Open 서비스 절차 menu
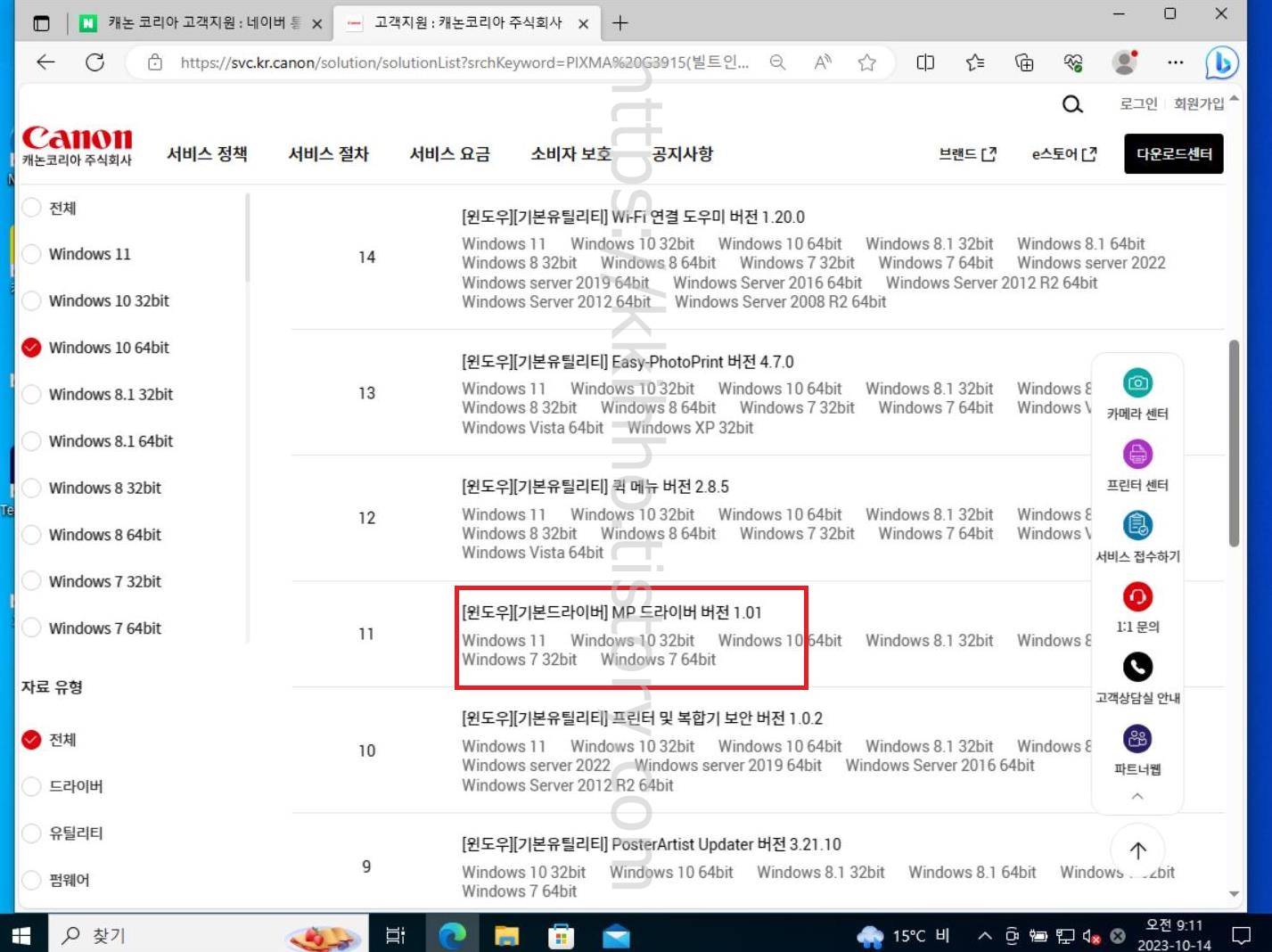 328,153
